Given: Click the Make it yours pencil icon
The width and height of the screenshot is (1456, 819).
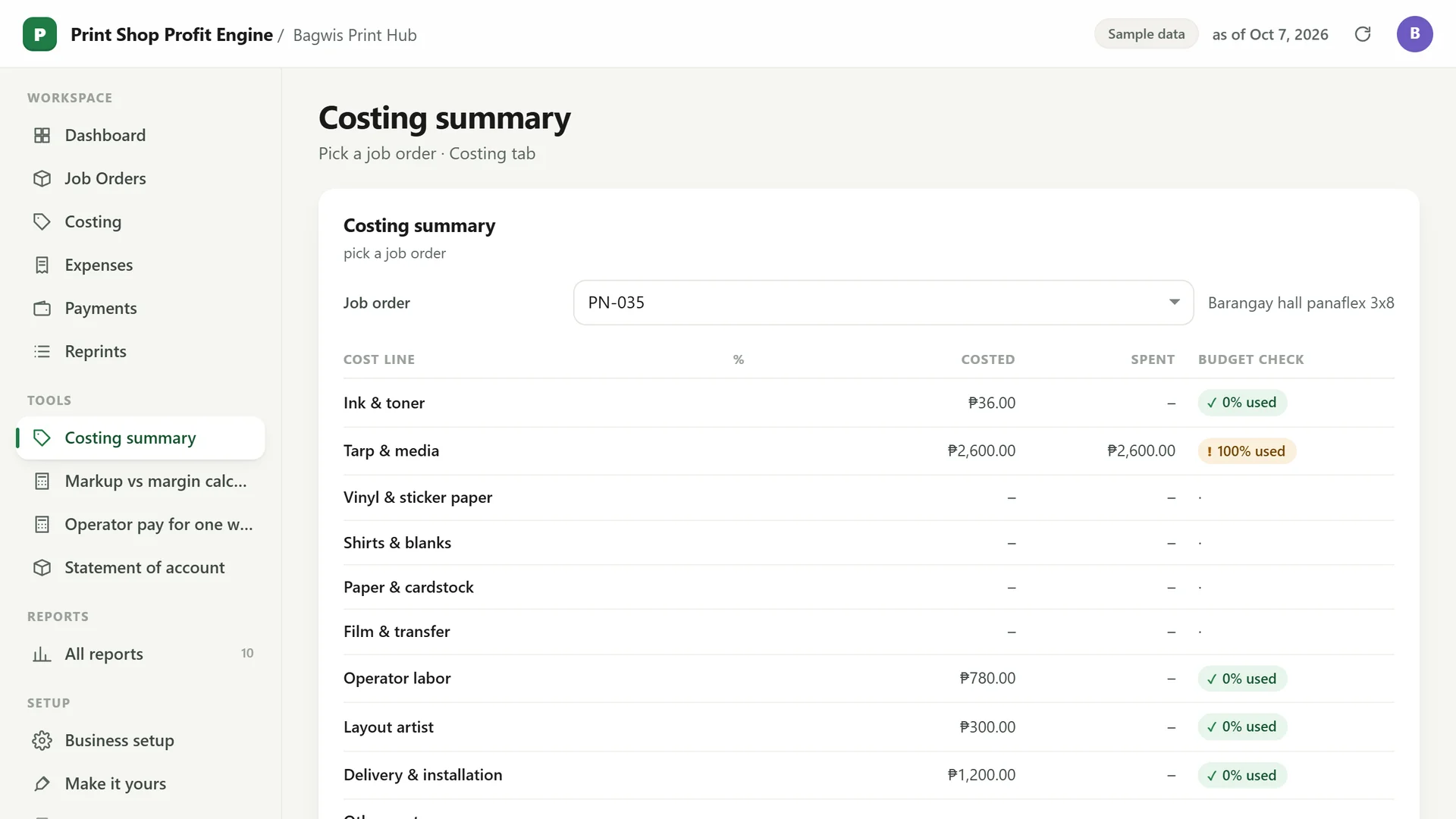Looking at the screenshot, I should click(42, 783).
